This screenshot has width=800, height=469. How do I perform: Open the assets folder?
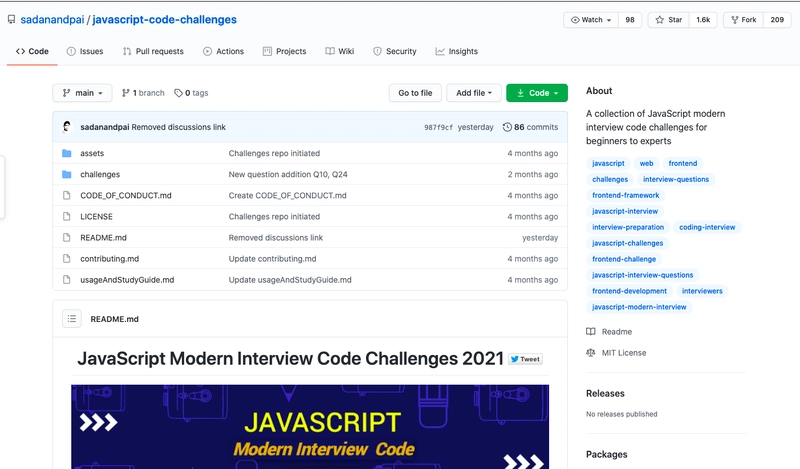tap(92, 153)
